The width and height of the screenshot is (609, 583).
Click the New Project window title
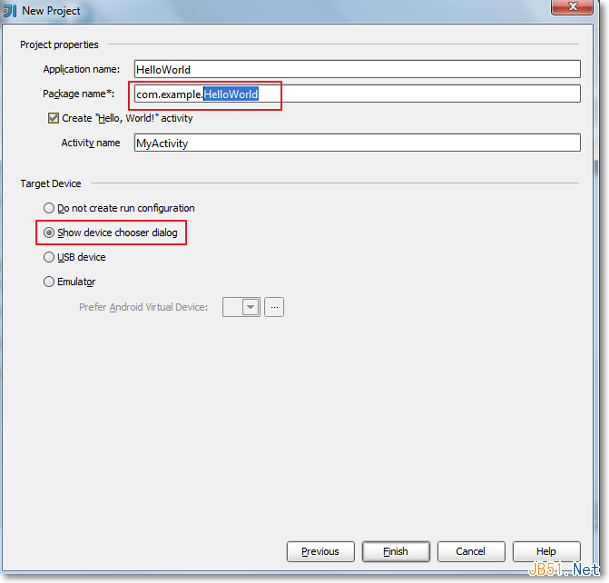(x=51, y=11)
